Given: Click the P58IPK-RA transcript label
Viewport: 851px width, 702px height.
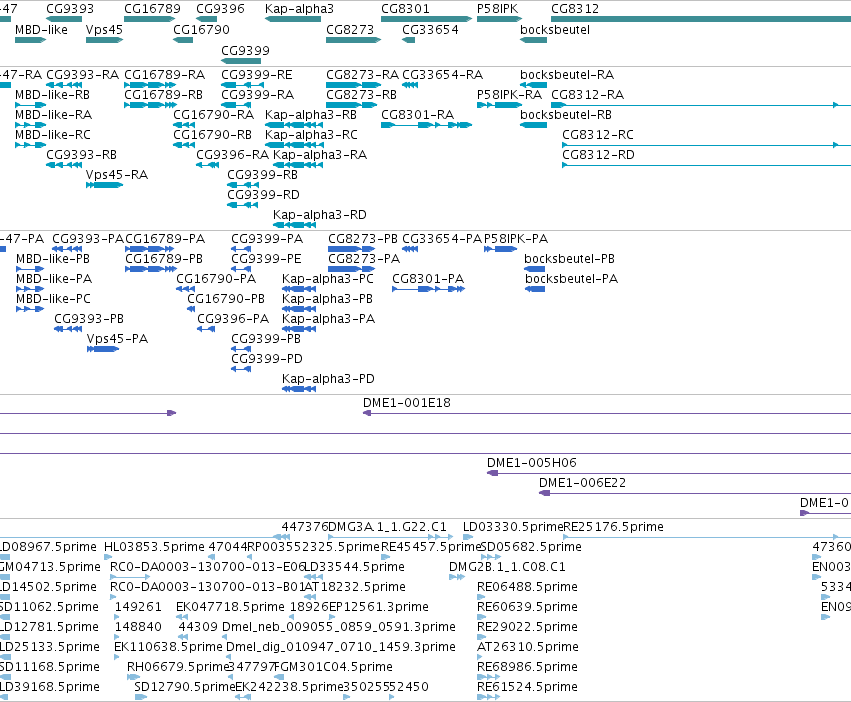Looking at the screenshot, I should 509,94.
